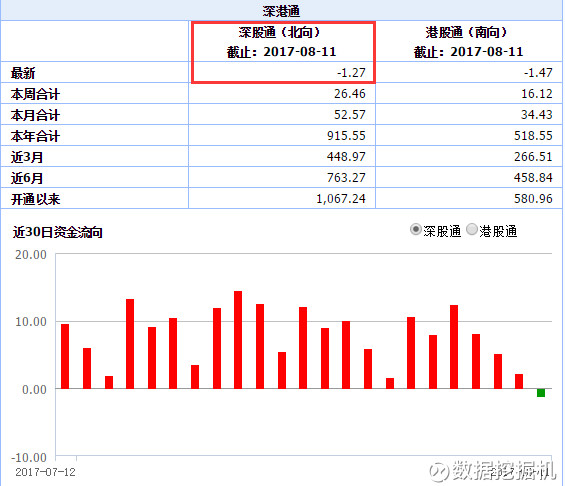Viewport: 565px width, 486px height.
Task: Click the value 52.57
Action: (350, 115)
